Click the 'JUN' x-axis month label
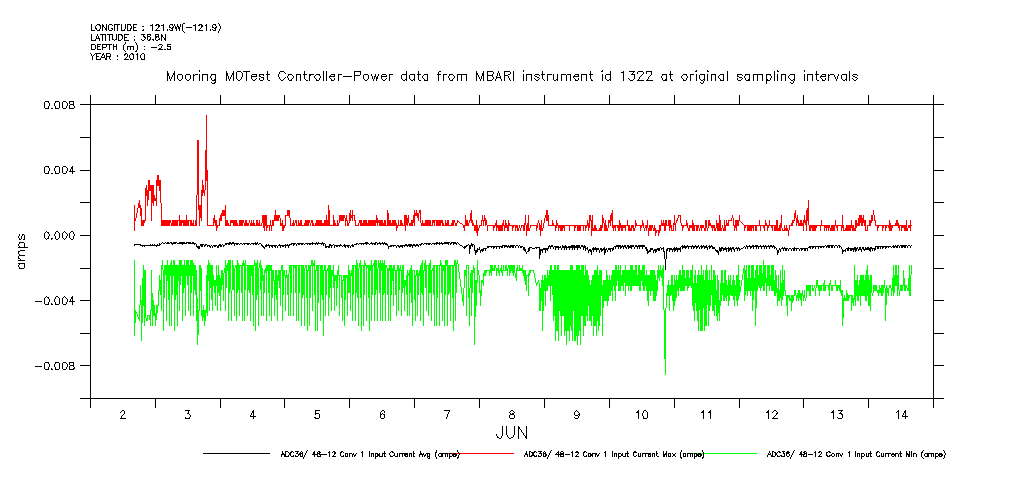The image size is (1009, 504). (511, 433)
